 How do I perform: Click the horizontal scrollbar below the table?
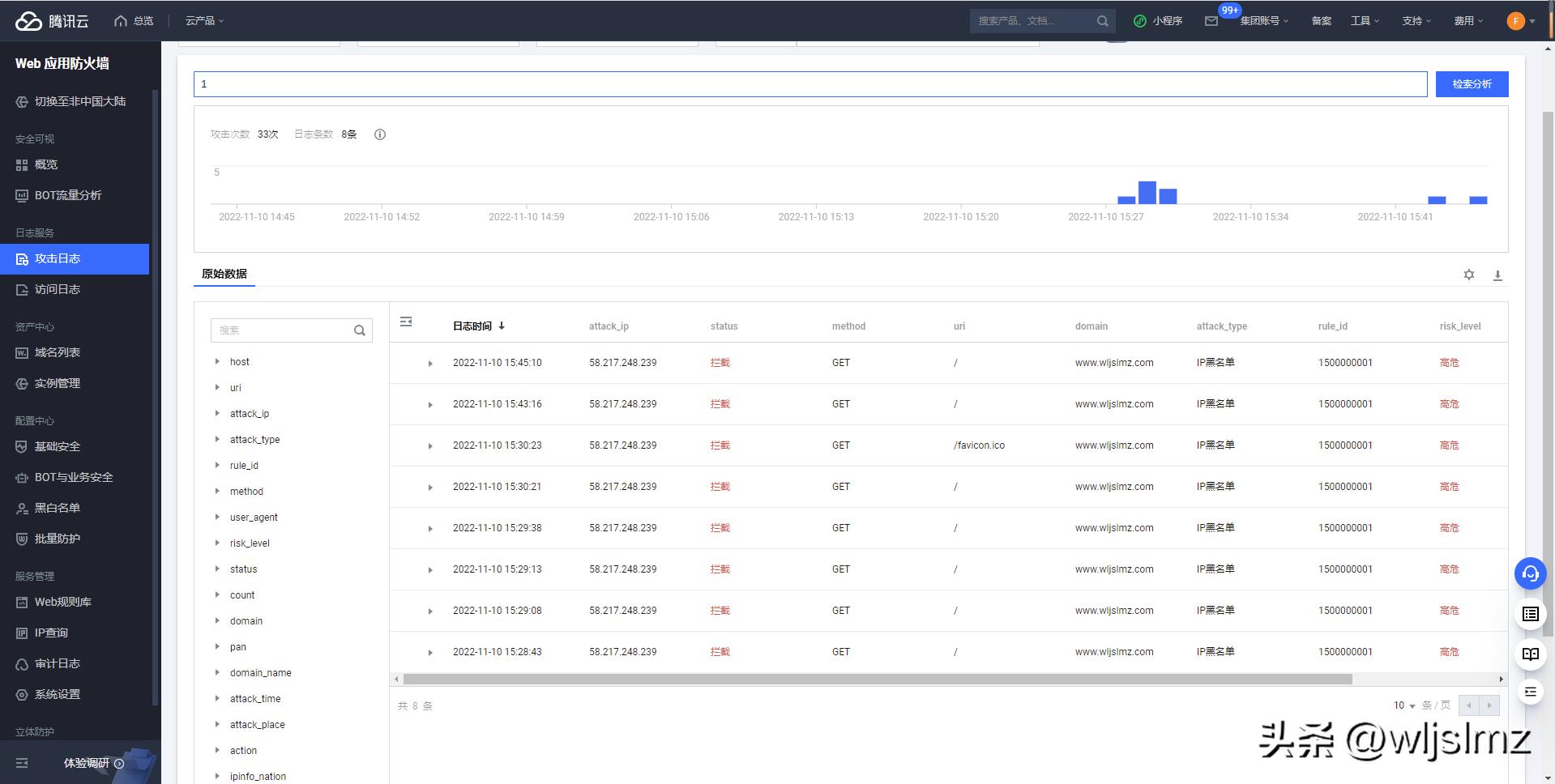click(877, 680)
